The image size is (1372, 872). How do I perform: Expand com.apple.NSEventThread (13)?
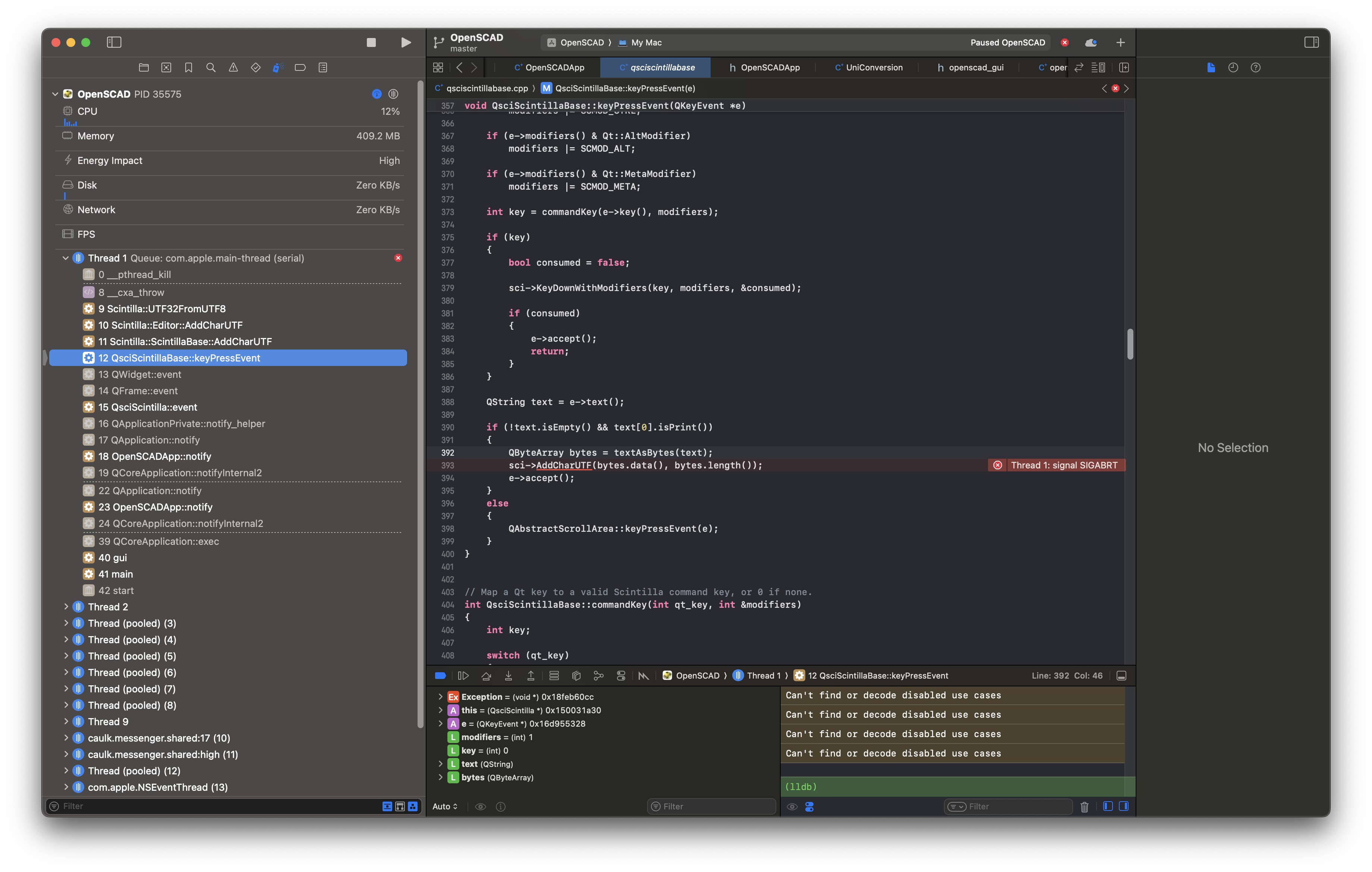pos(66,787)
